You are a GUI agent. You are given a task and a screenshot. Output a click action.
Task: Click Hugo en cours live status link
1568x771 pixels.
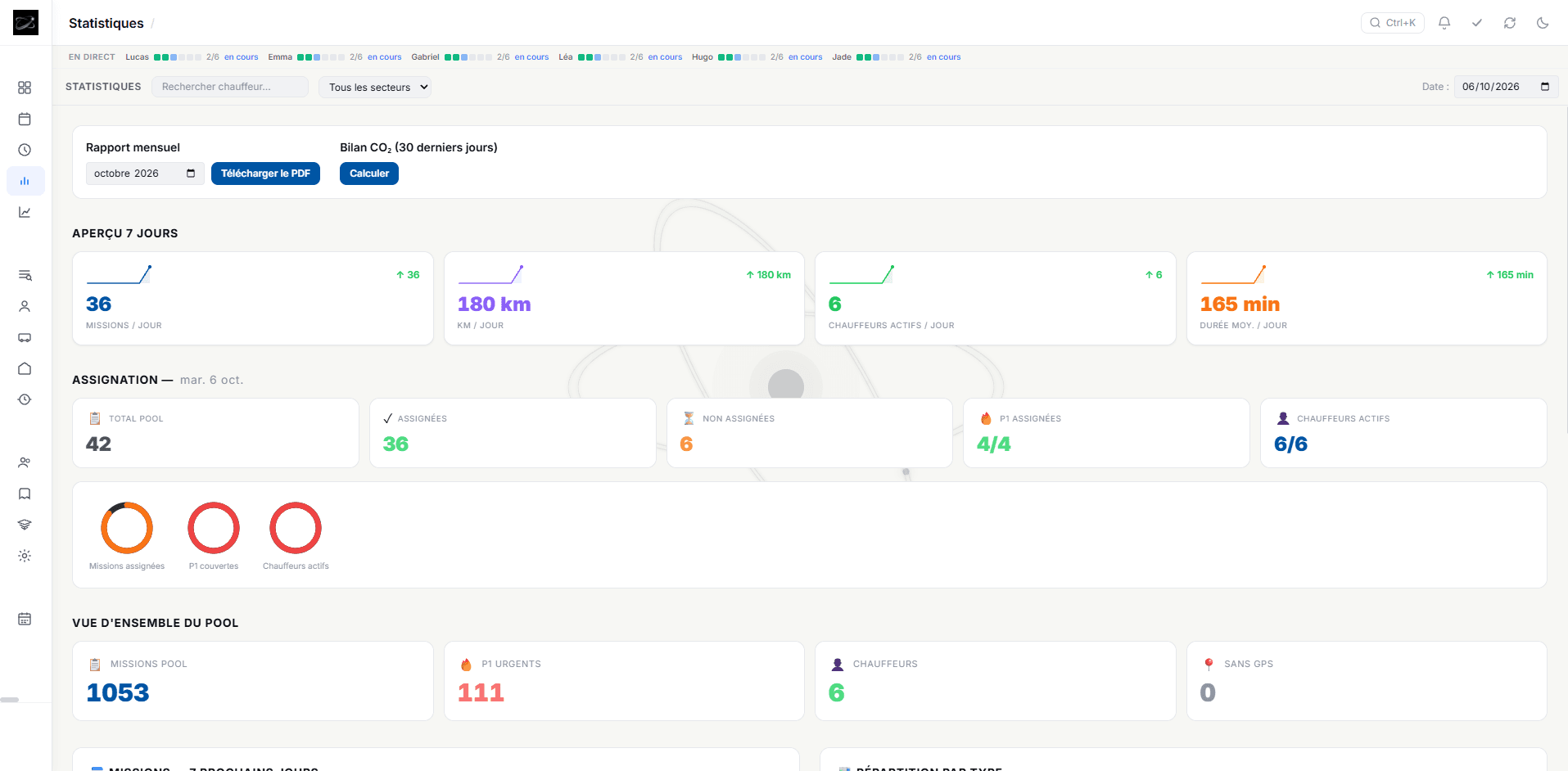pyautogui.click(x=805, y=57)
